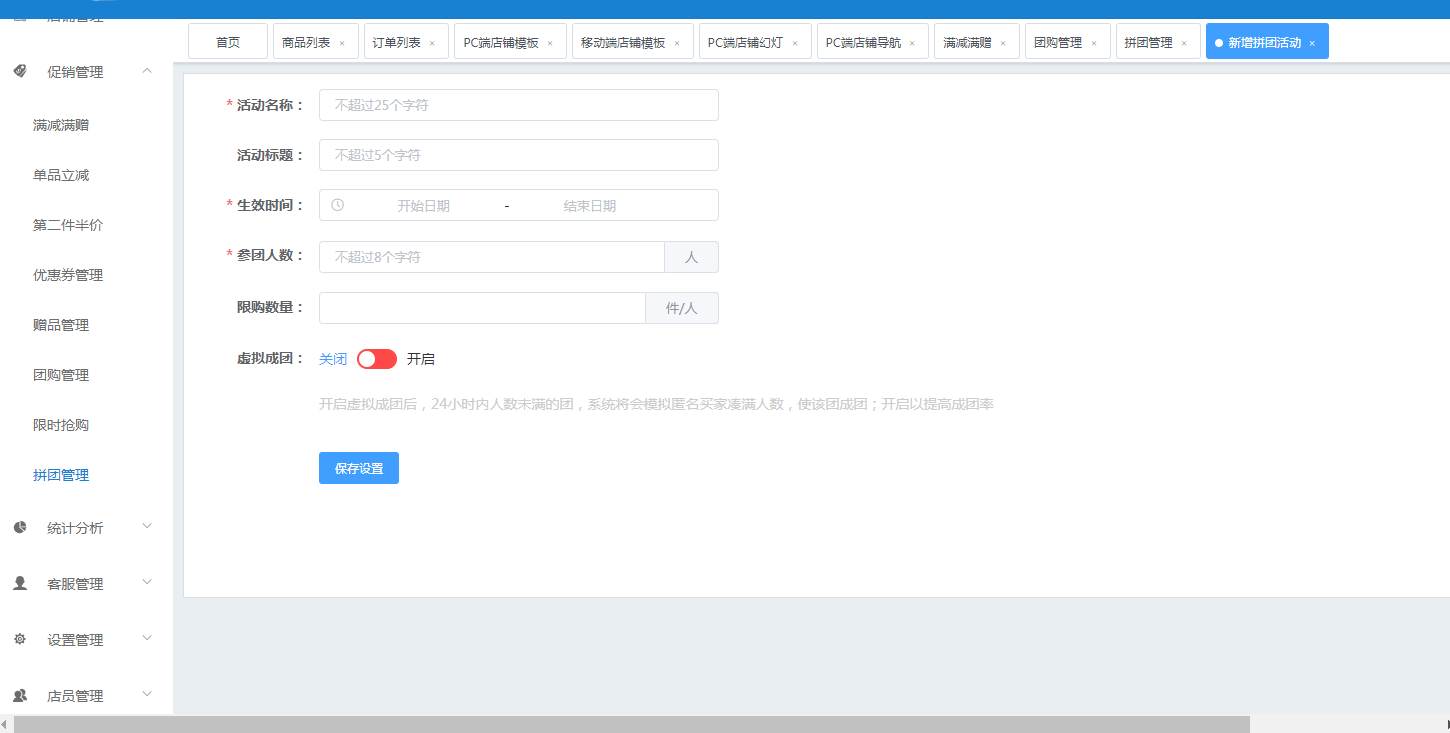Click the clock icon in date field
The image size is (1450, 733).
pyautogui.click(x=338, y=205)
